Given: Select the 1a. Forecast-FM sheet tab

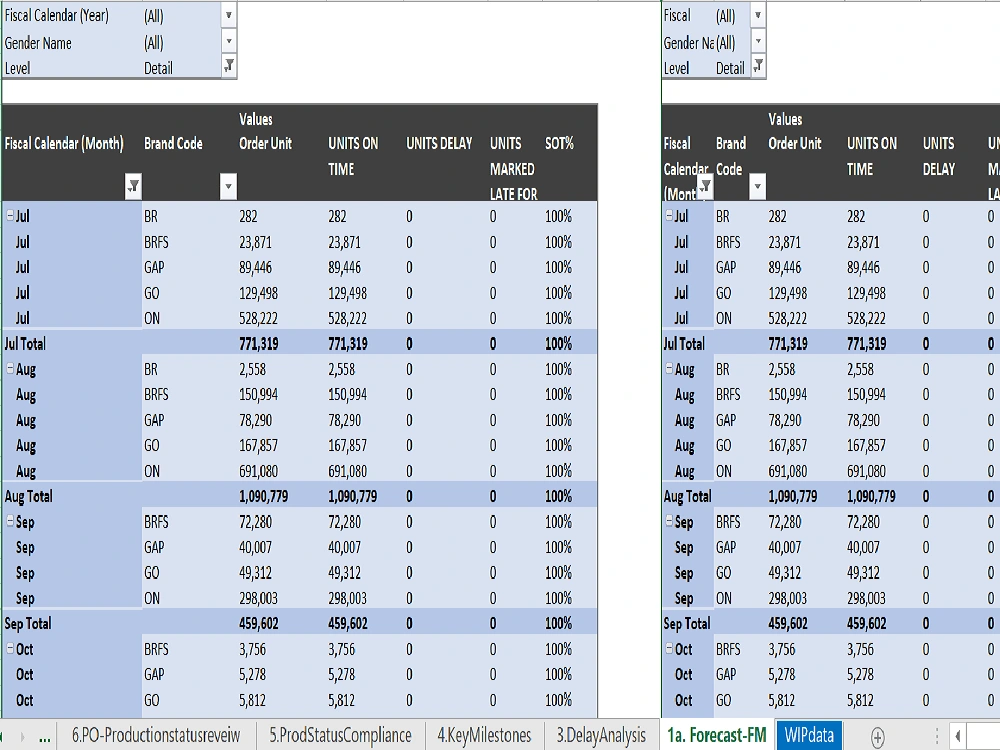Looking at the screenshot, I should [x=717, y=735].
